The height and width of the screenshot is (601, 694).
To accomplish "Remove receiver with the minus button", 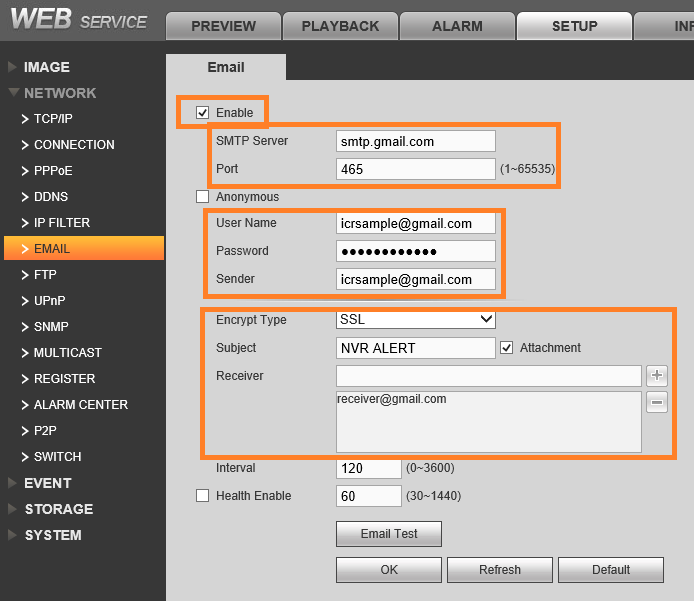I will pyautogui.click(x=657, y=402).
